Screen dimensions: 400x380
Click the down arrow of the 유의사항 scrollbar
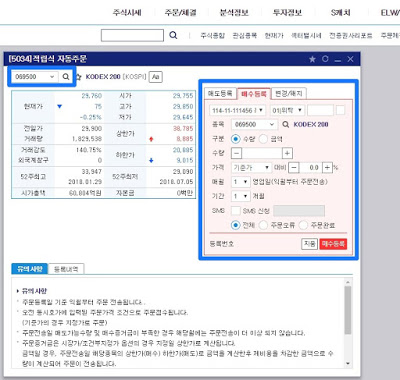[x=348, y=363]
